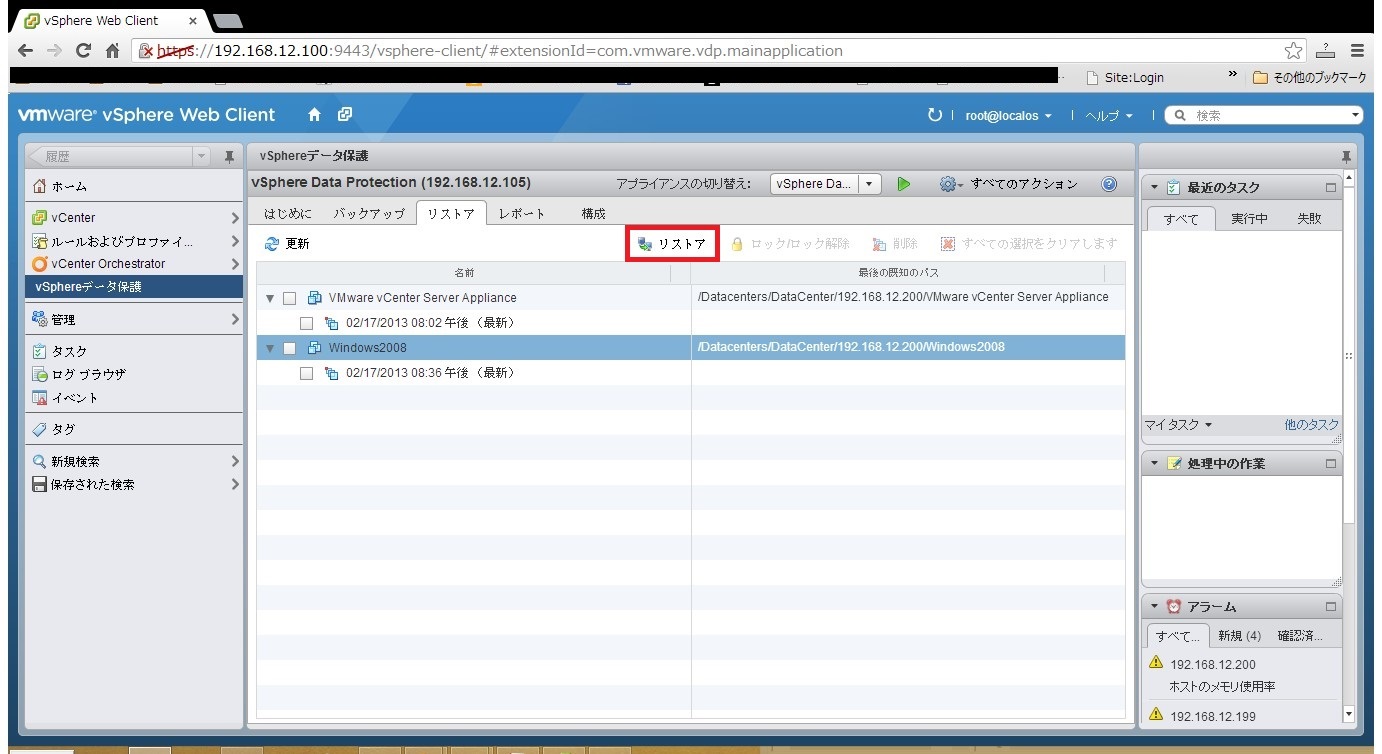
Task: Select the 実行中 tasks tab
Action: [1249, 219]
